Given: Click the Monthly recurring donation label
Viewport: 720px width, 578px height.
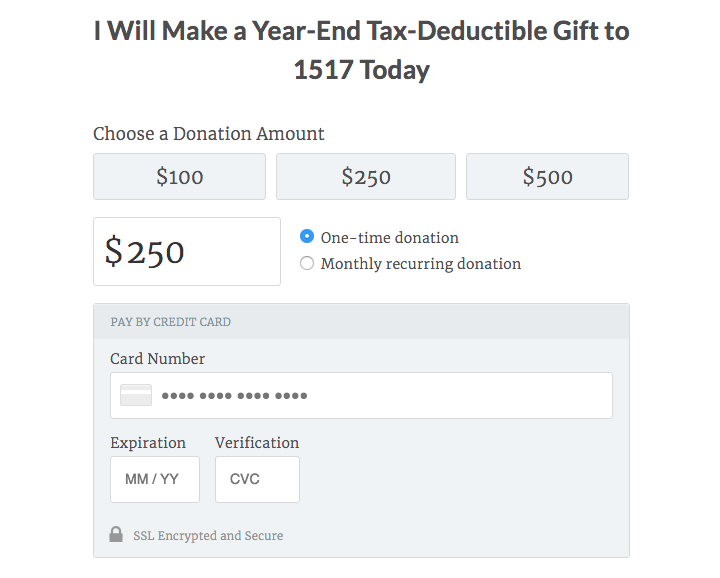Looking at the screenshot, I should click(421, 264).
